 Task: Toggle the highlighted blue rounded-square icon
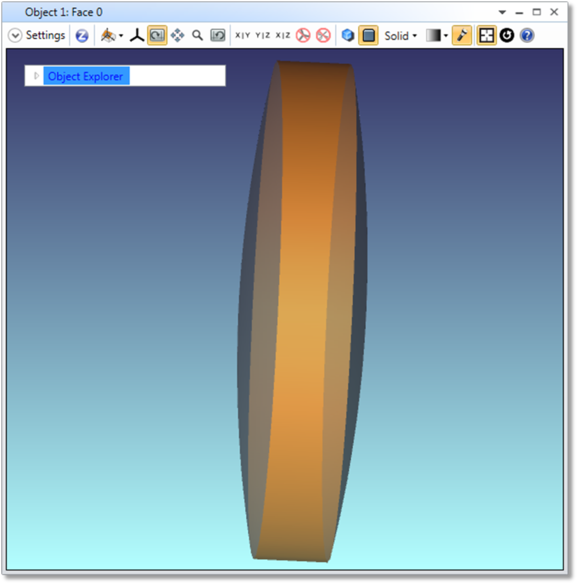(x=368, y=36)
